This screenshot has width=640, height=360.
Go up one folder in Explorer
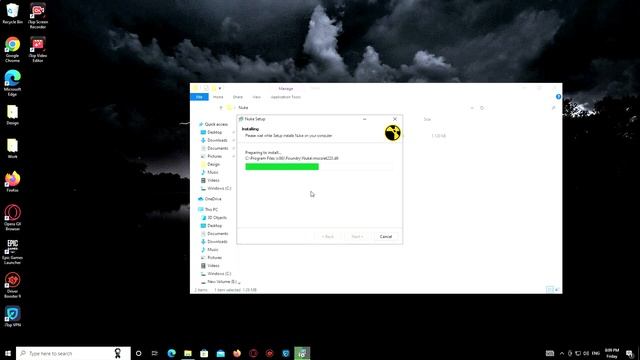tap(221, 108)
